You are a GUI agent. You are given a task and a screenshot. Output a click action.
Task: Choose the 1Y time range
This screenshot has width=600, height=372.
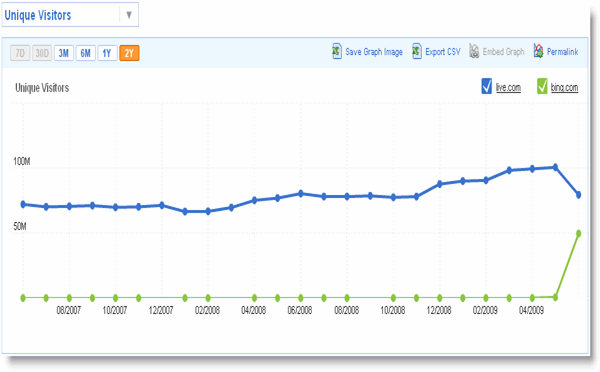[x=107, y=53]
